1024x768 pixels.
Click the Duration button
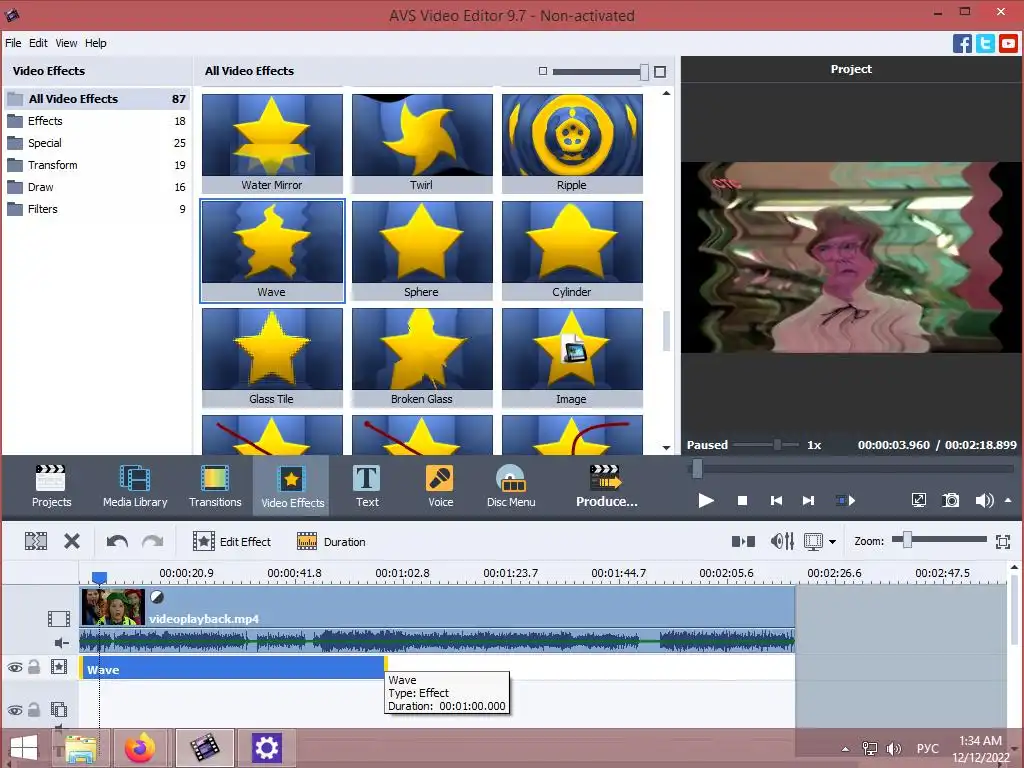tap(331, 541)
